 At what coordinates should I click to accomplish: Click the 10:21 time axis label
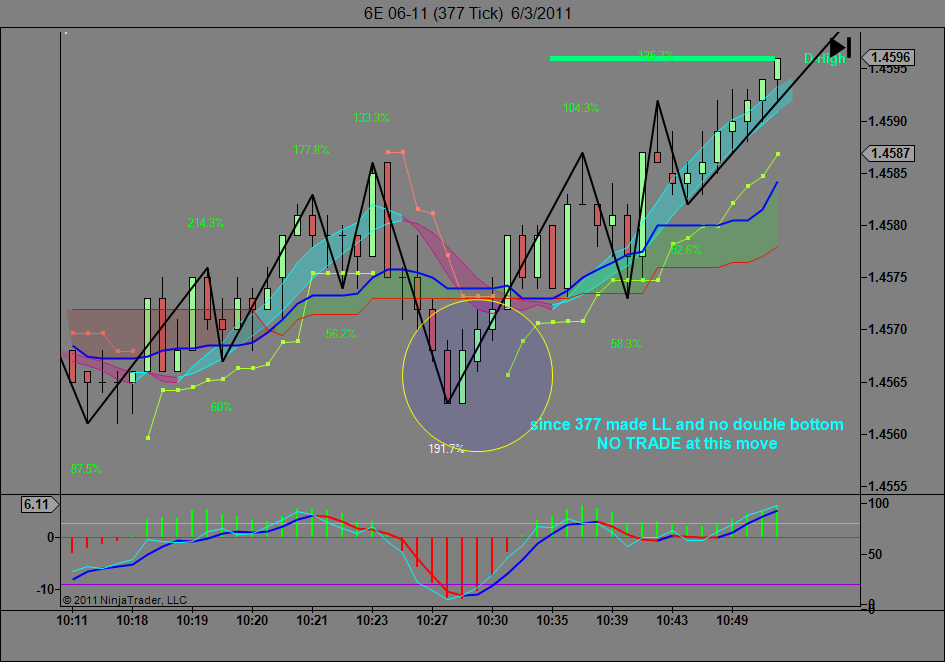(312, 620)
